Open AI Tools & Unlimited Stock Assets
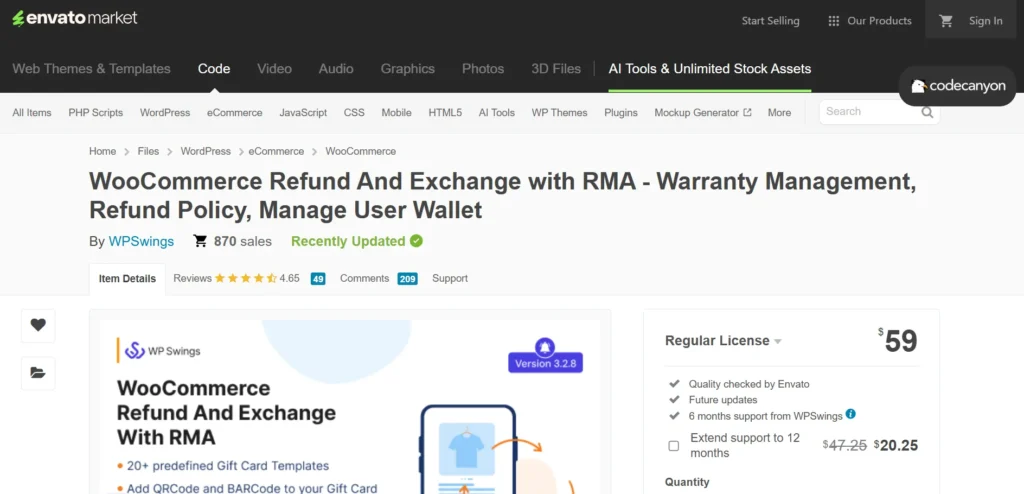The image size is (1024, 494). tap(710, 69)
